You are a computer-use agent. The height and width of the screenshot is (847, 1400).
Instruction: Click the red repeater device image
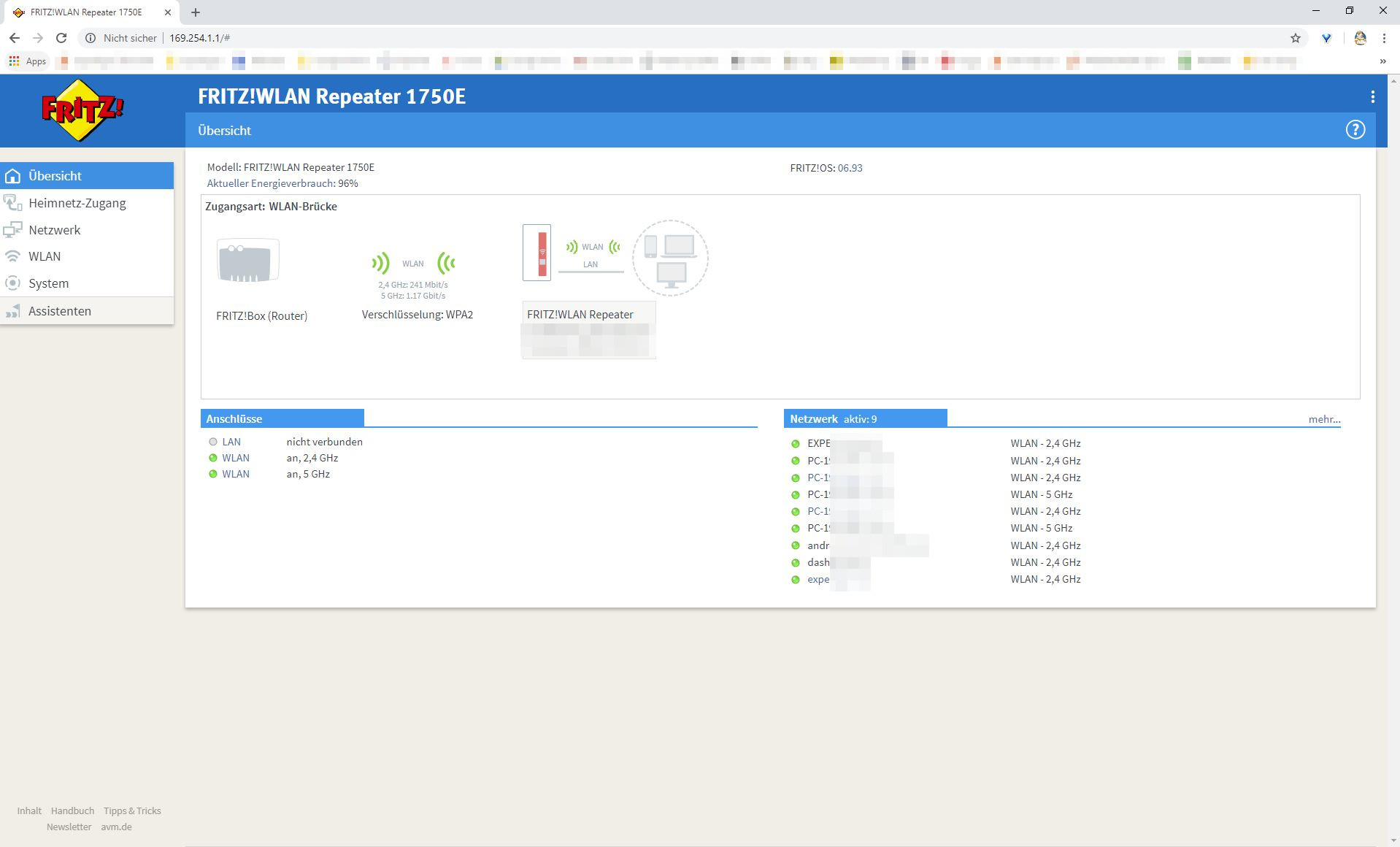click(536, 253)
